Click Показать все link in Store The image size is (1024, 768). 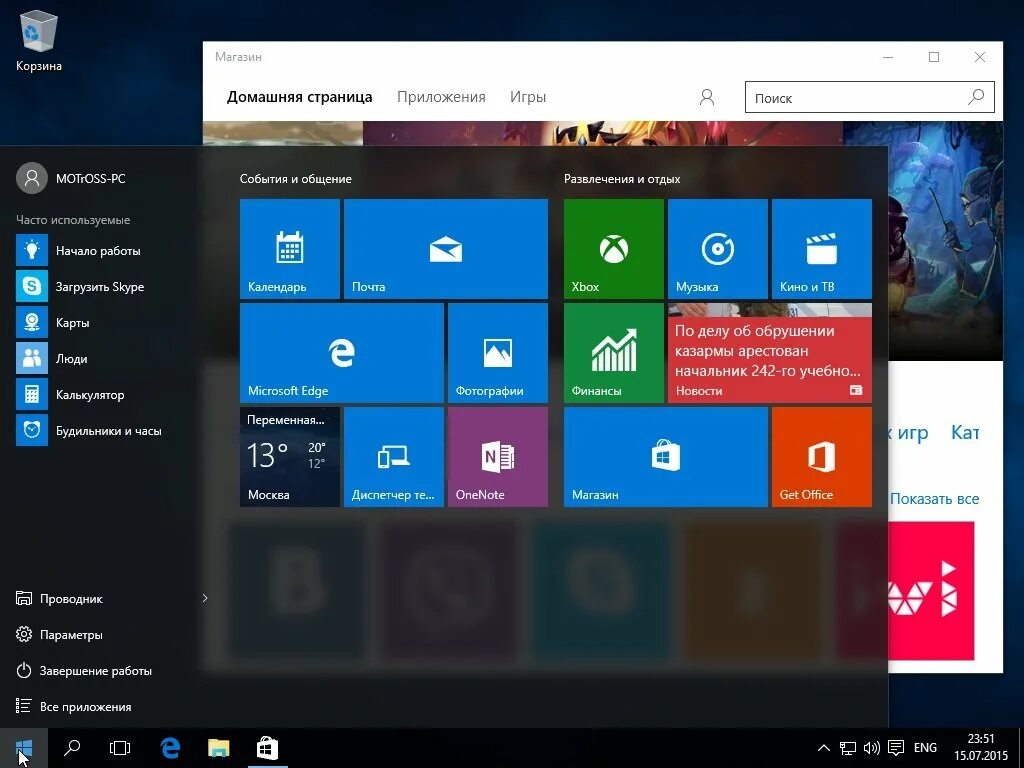935,499
